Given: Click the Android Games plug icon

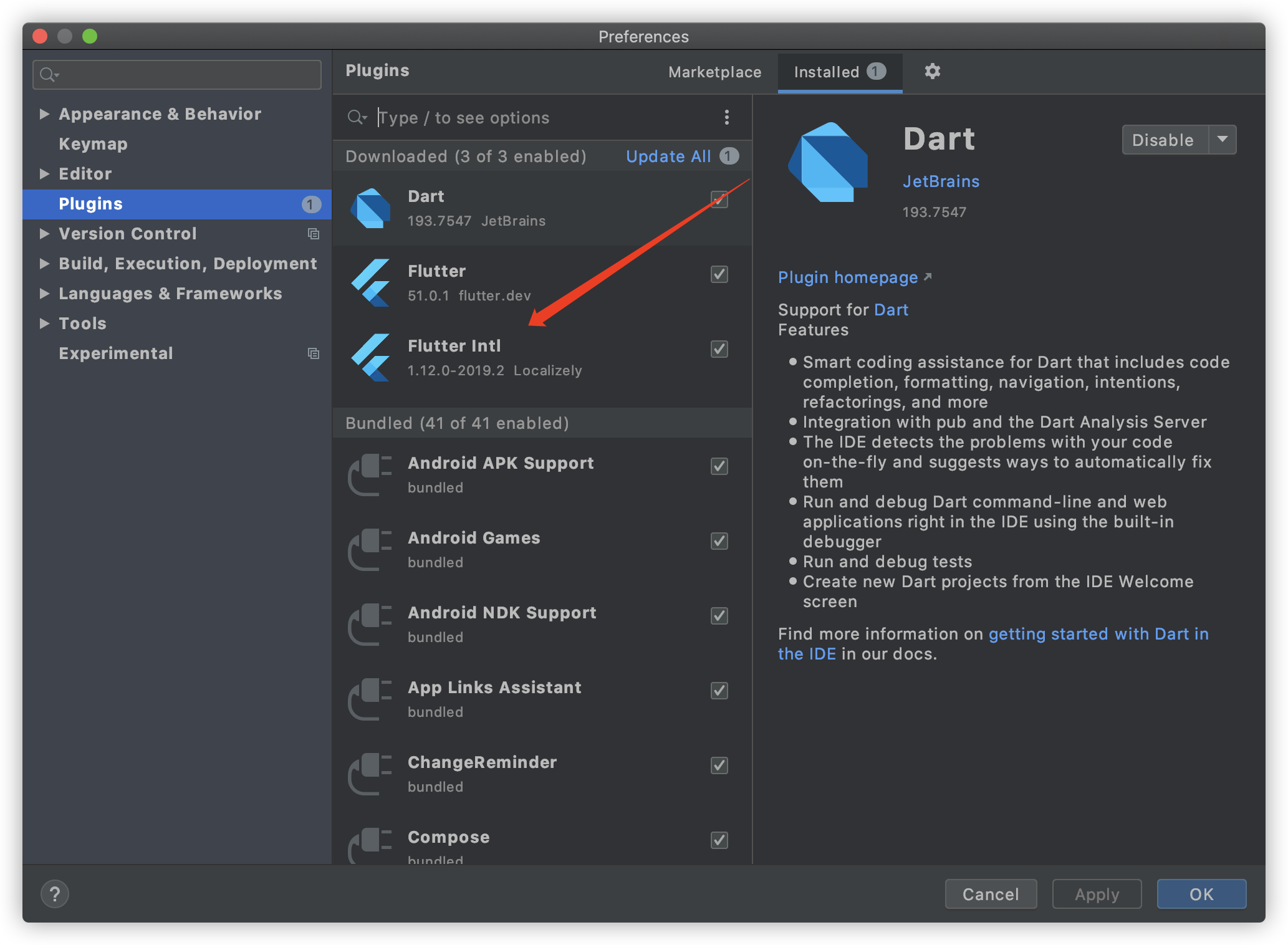Looking at the screenshot, I should pos(370,550).
